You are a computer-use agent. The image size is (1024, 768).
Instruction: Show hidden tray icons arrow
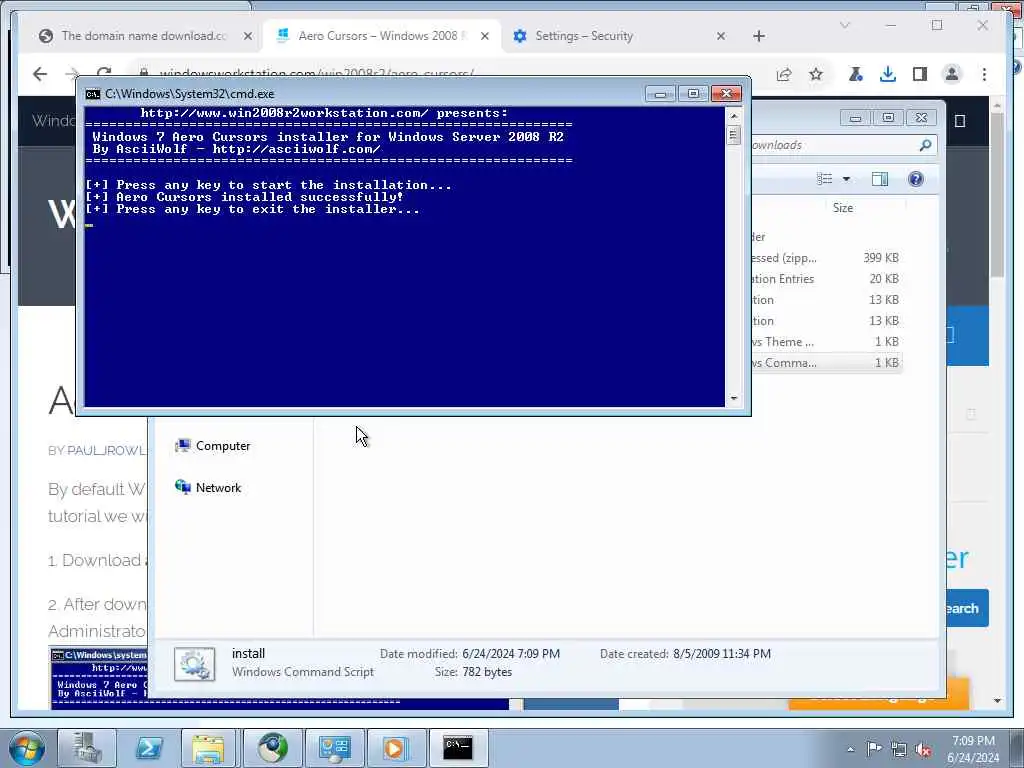[850, 749]
